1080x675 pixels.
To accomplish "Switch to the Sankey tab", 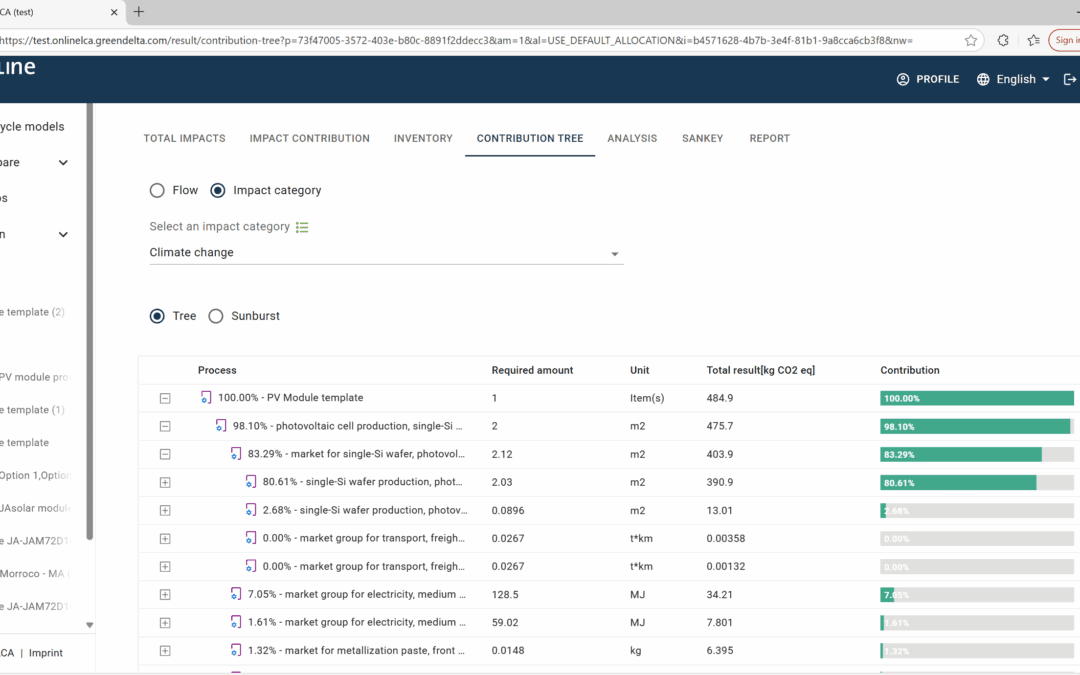I will (702, 138).
